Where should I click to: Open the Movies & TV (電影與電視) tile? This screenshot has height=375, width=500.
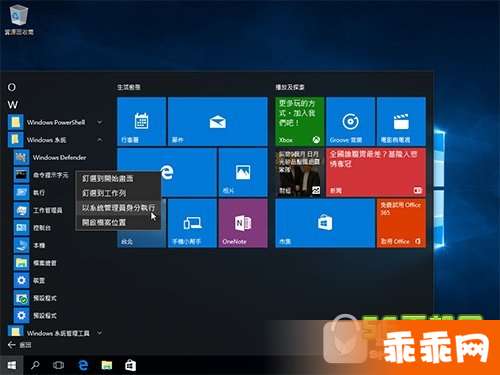[x=401, y=121]
